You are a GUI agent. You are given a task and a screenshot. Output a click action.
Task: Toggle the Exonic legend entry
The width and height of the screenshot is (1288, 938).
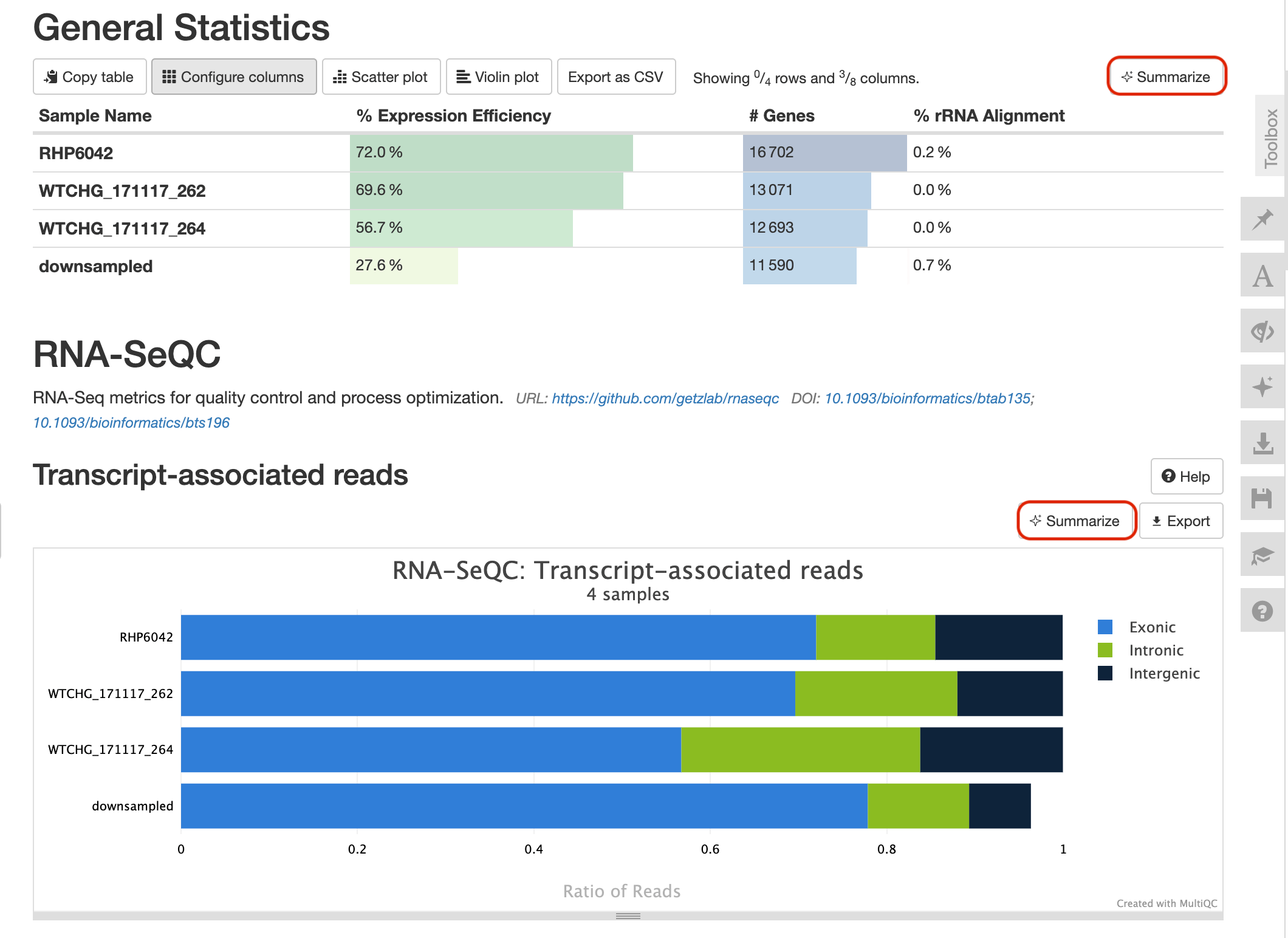click(1152, 627)
